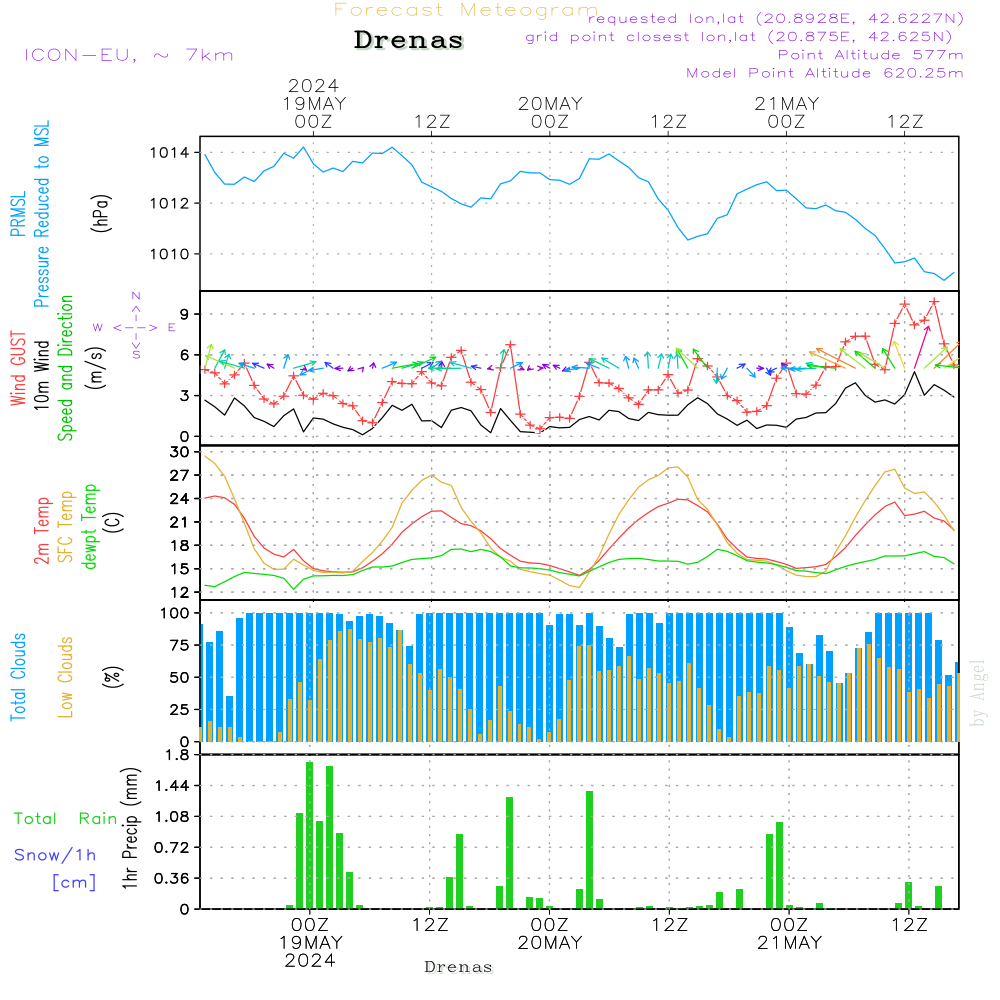Click the green dewpt Temp legend label

click(x=90, y=526)
